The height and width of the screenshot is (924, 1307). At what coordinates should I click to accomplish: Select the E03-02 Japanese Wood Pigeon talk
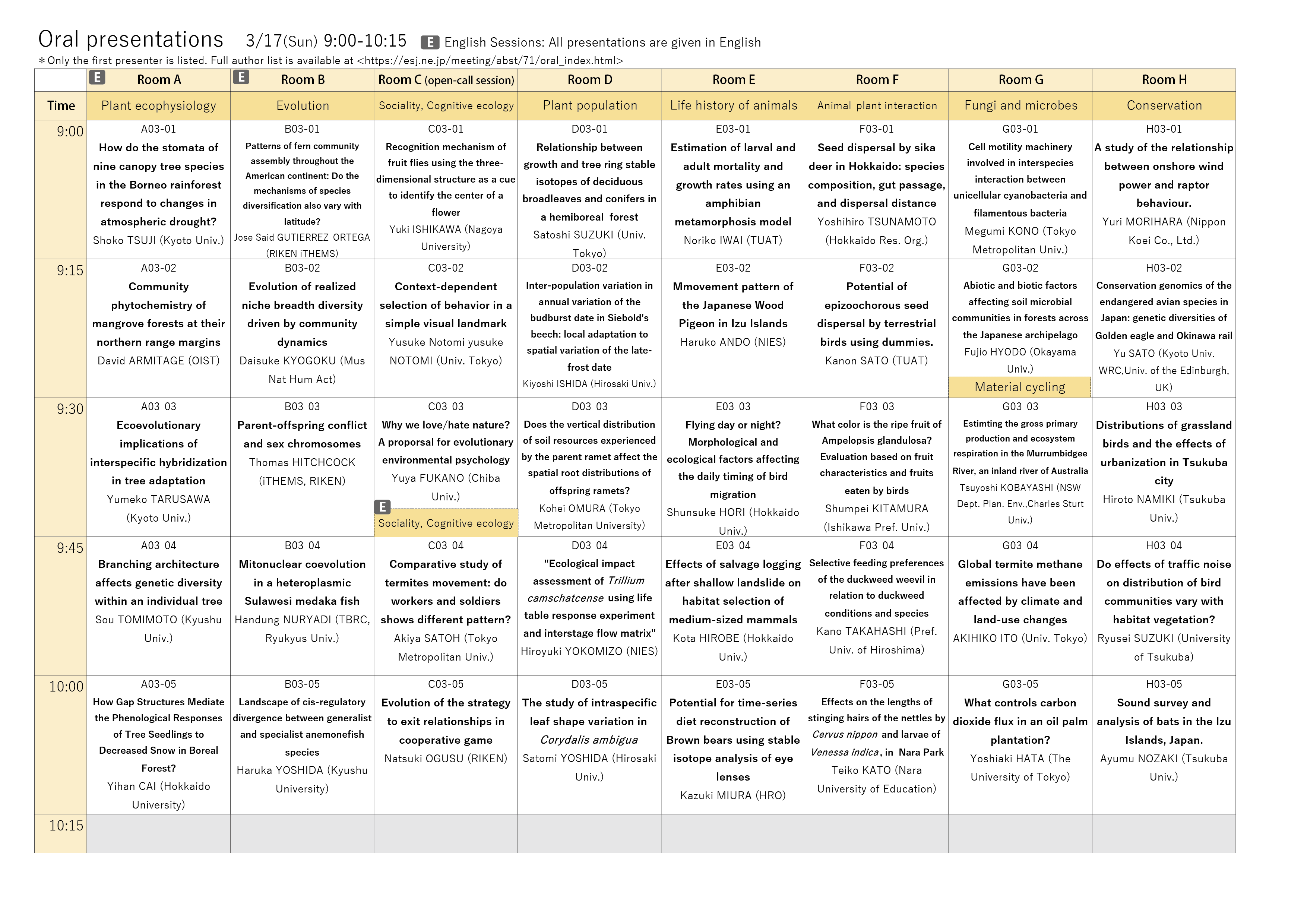click(x=732, y=306)
